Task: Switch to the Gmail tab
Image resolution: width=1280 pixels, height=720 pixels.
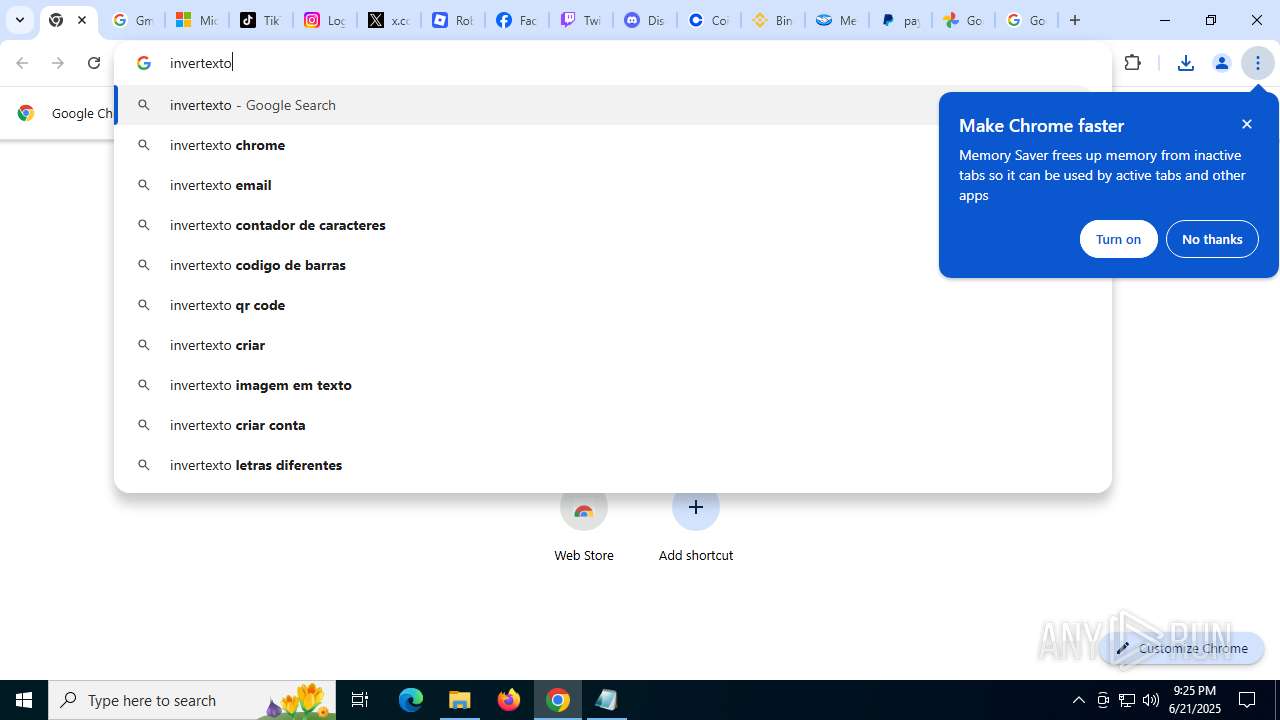Action: point(132,20)
